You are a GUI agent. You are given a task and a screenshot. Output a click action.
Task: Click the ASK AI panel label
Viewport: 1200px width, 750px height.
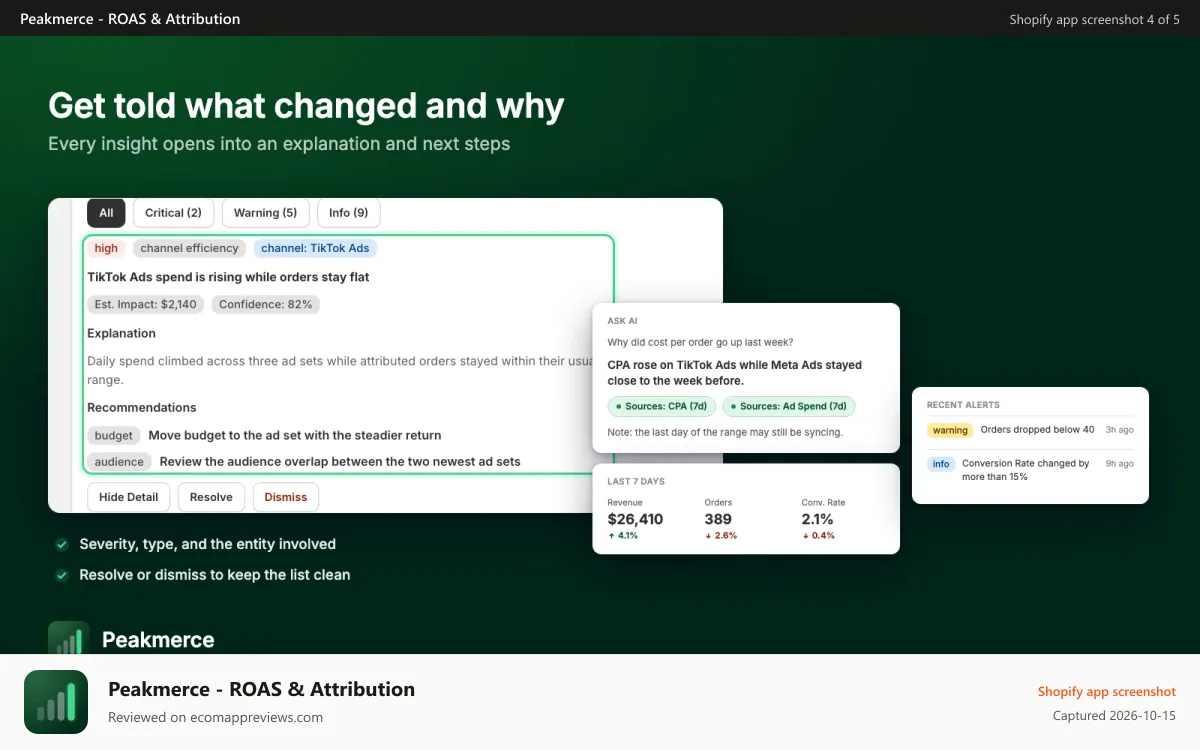[x=622, y=321]
